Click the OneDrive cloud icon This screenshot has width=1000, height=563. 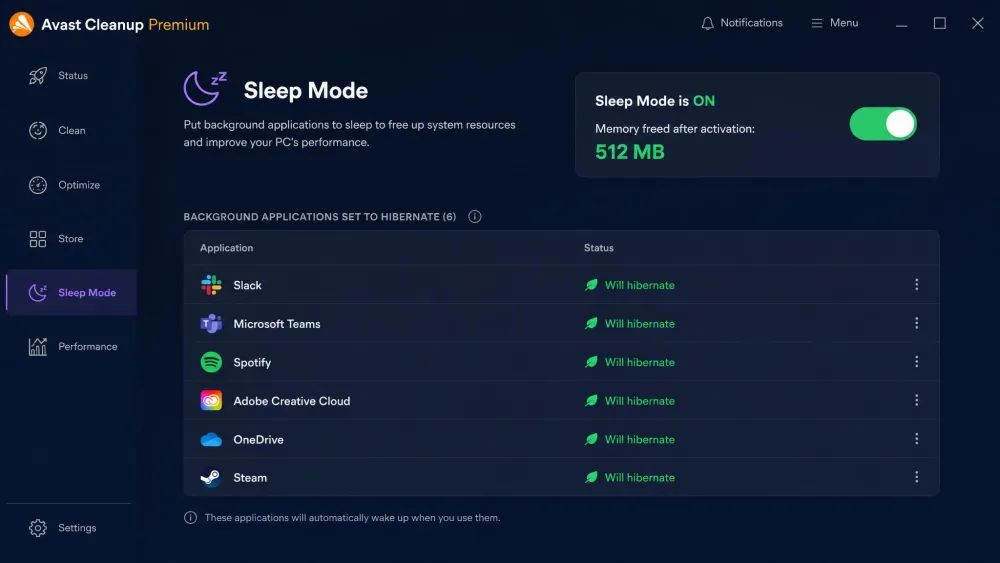click(211, 439)
